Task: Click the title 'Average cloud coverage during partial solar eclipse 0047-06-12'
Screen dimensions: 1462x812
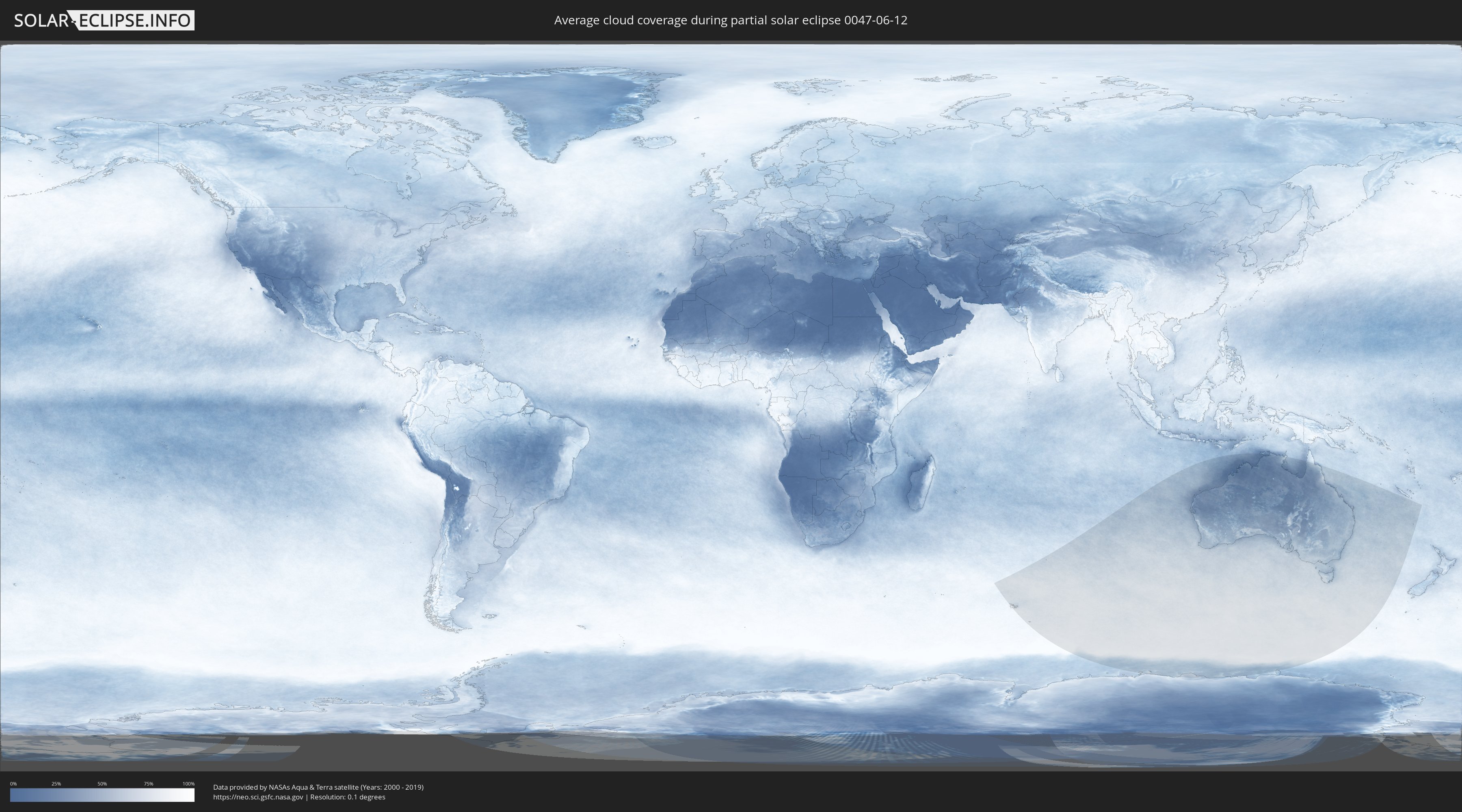Action: click(731, 20)
